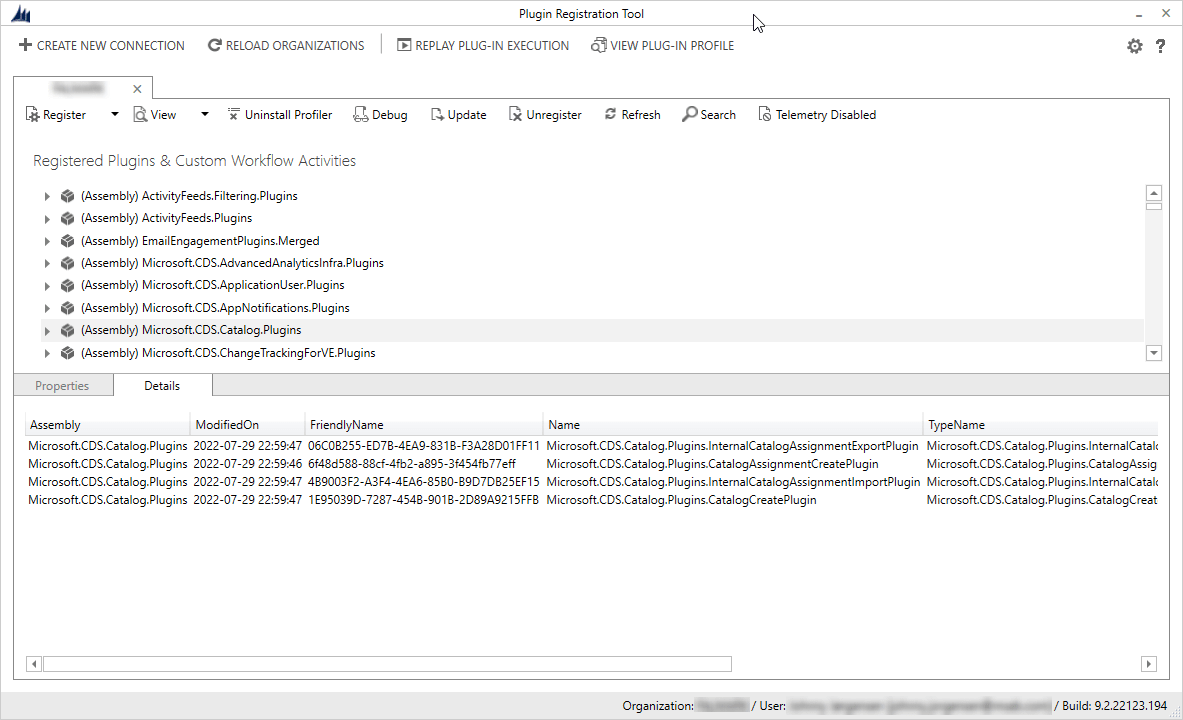
Task: Open the settings gear icon
Action: [x=1134, y=45]
